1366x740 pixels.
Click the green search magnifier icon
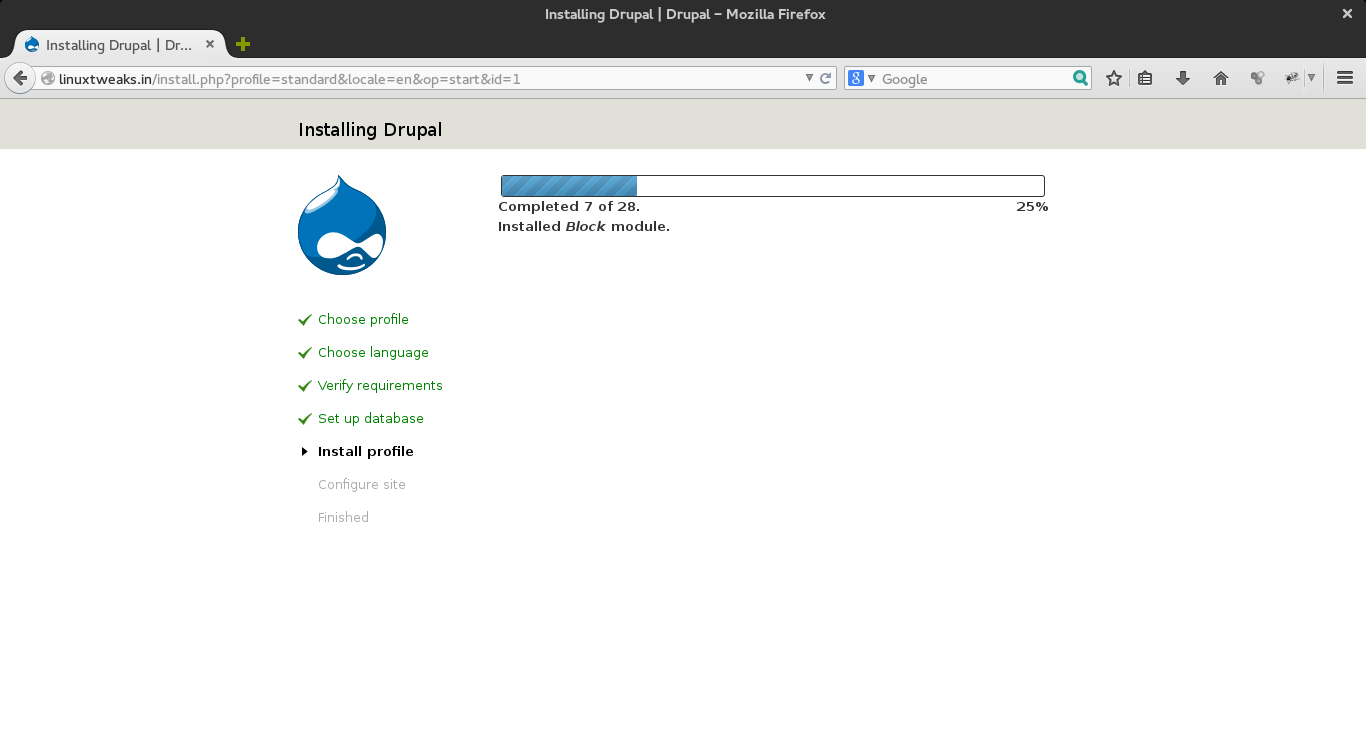coord(1081,78)
